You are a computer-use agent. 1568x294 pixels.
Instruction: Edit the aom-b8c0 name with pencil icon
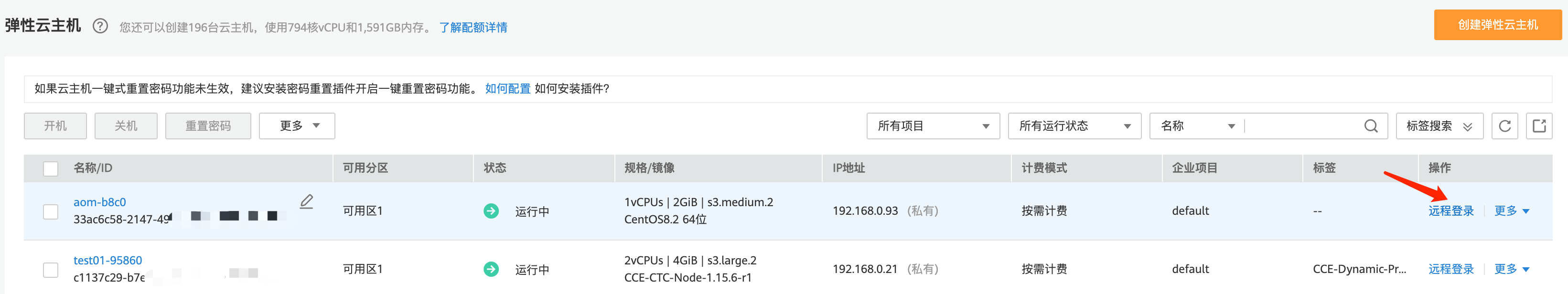[307, 201]
